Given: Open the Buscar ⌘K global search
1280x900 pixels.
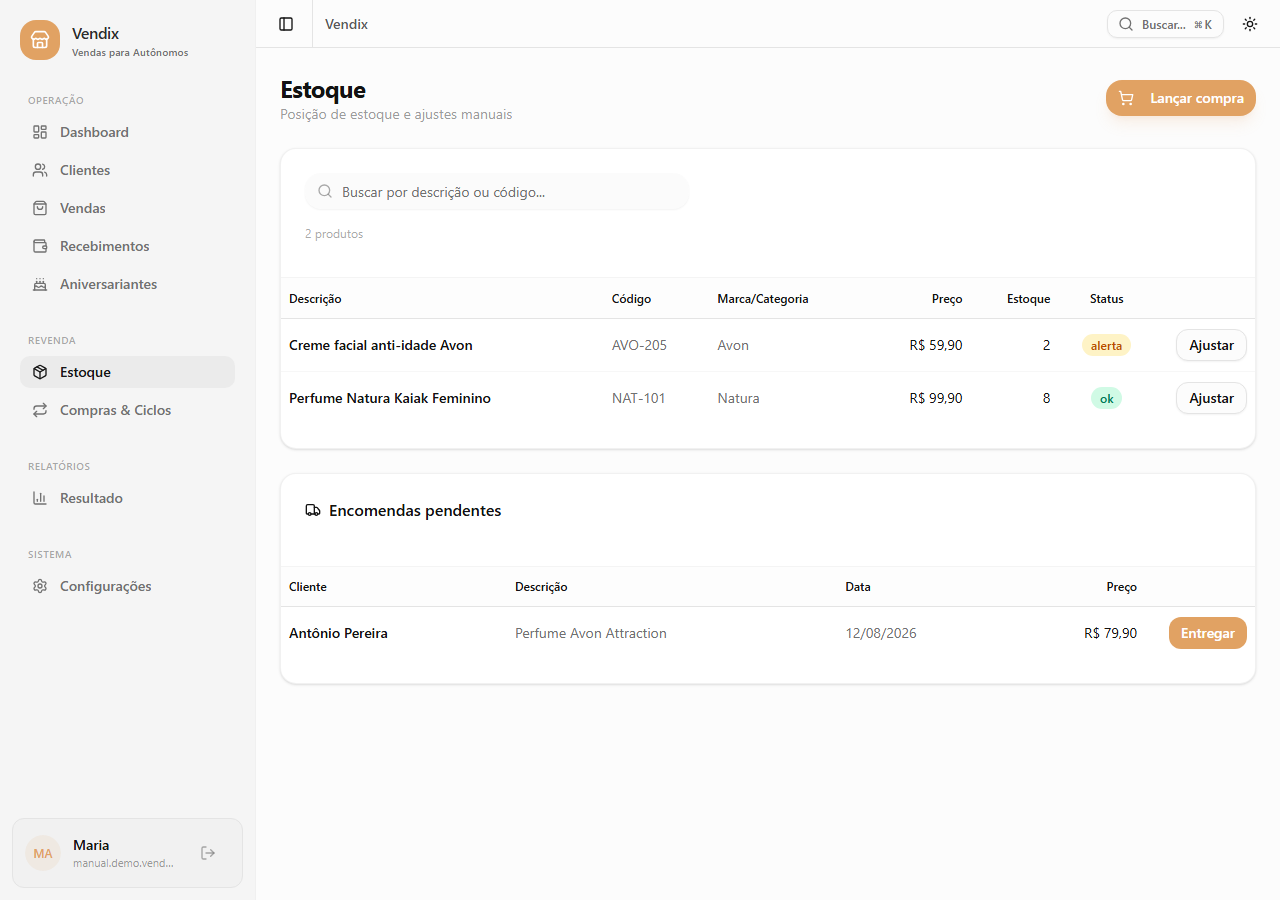Looking at the screenshot, I should tap(1165, 24).
